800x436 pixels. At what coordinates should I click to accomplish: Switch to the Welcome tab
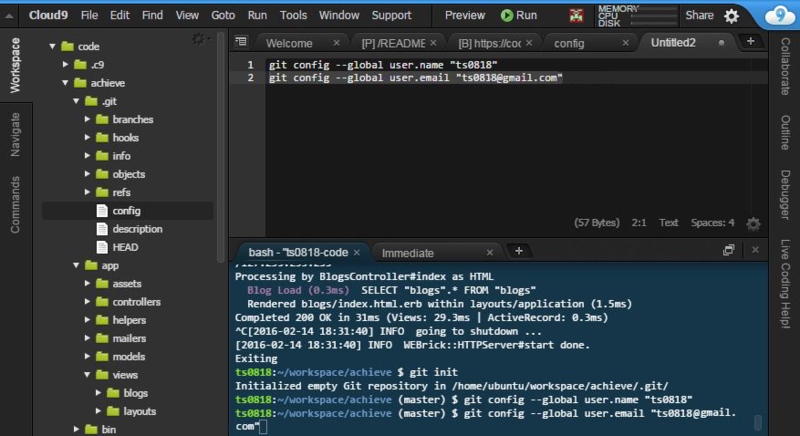pos(289,43)
